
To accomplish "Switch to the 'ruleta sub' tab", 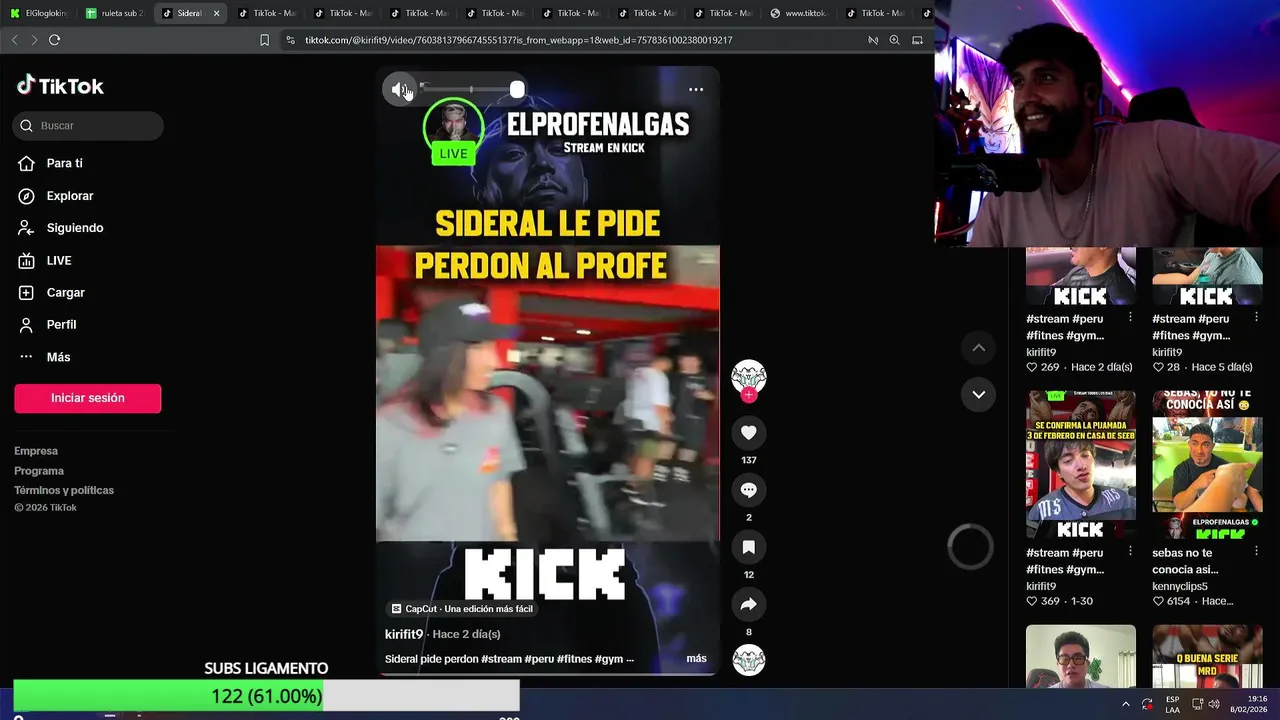I will [115, 13].
